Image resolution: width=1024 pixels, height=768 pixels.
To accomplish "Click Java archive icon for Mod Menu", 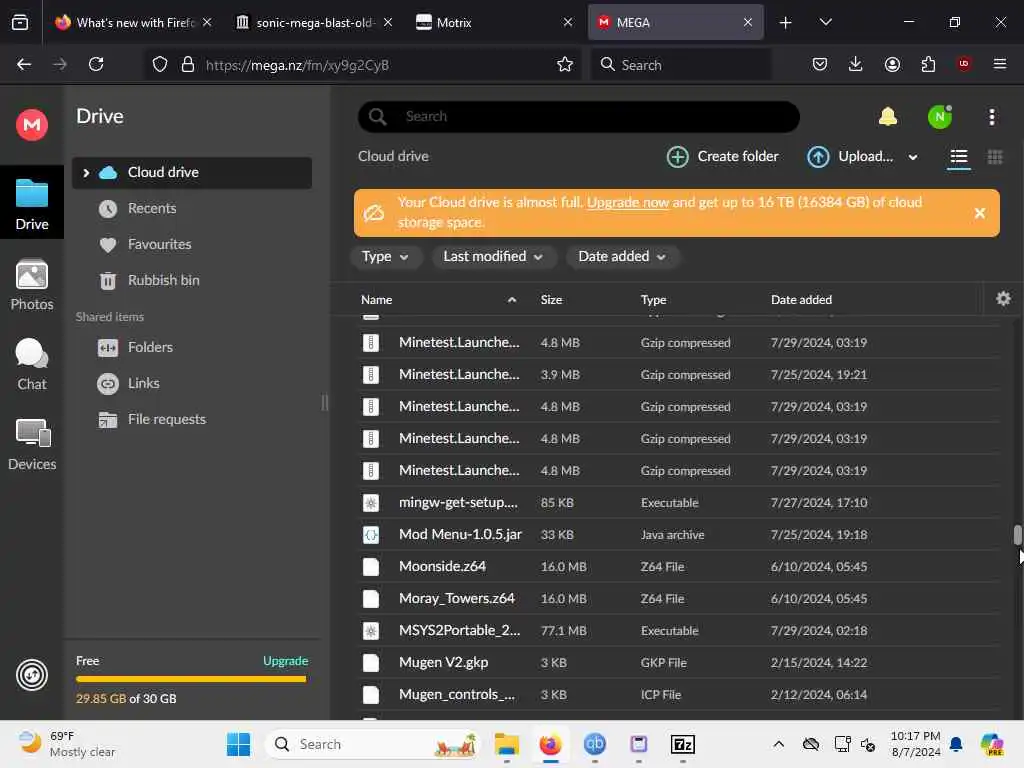I will pyautogui.click(x=370, y=535).
